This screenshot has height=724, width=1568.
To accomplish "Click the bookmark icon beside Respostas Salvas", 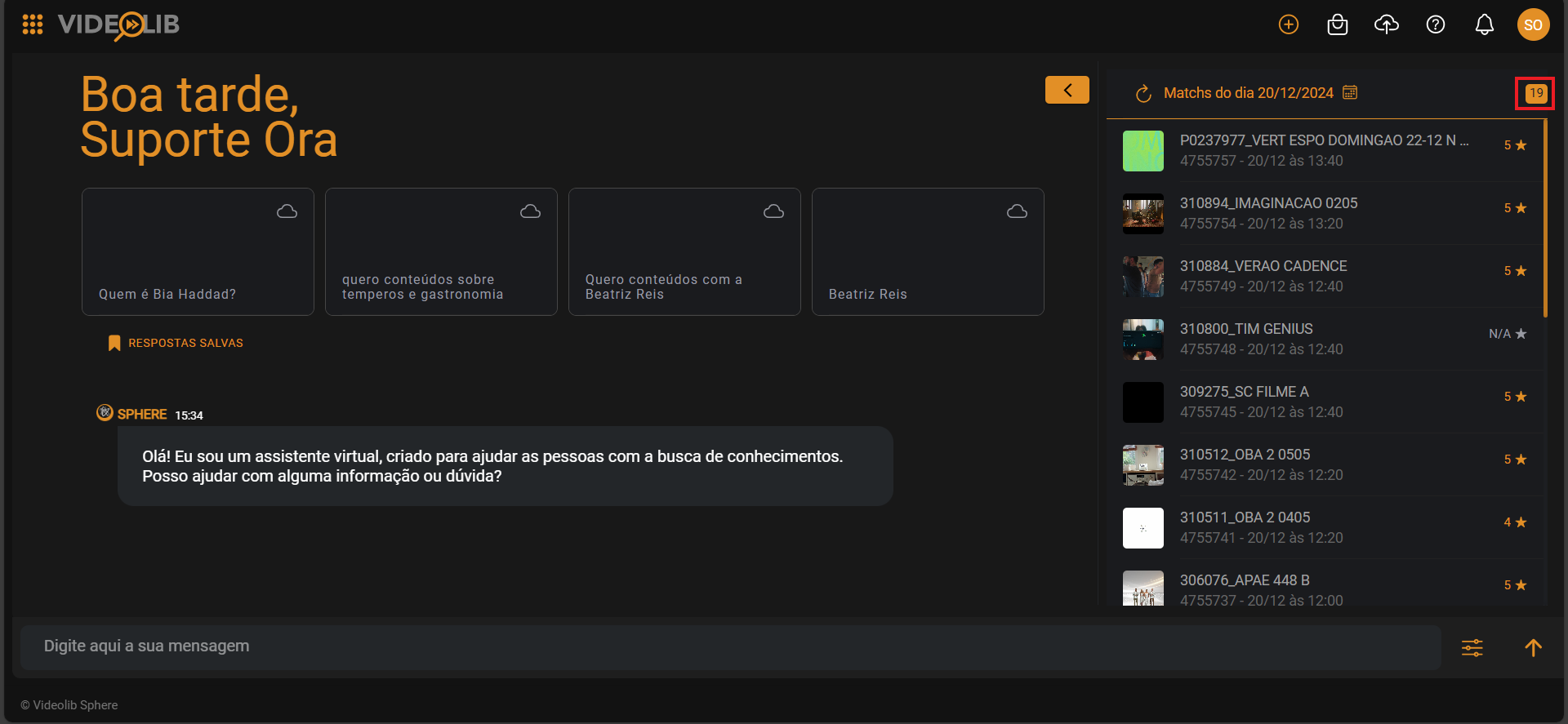I will coord(114,343).
